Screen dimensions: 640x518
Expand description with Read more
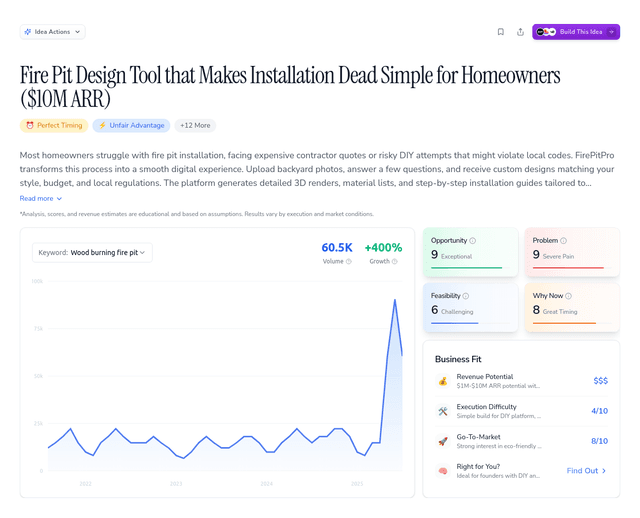point(41,199)
